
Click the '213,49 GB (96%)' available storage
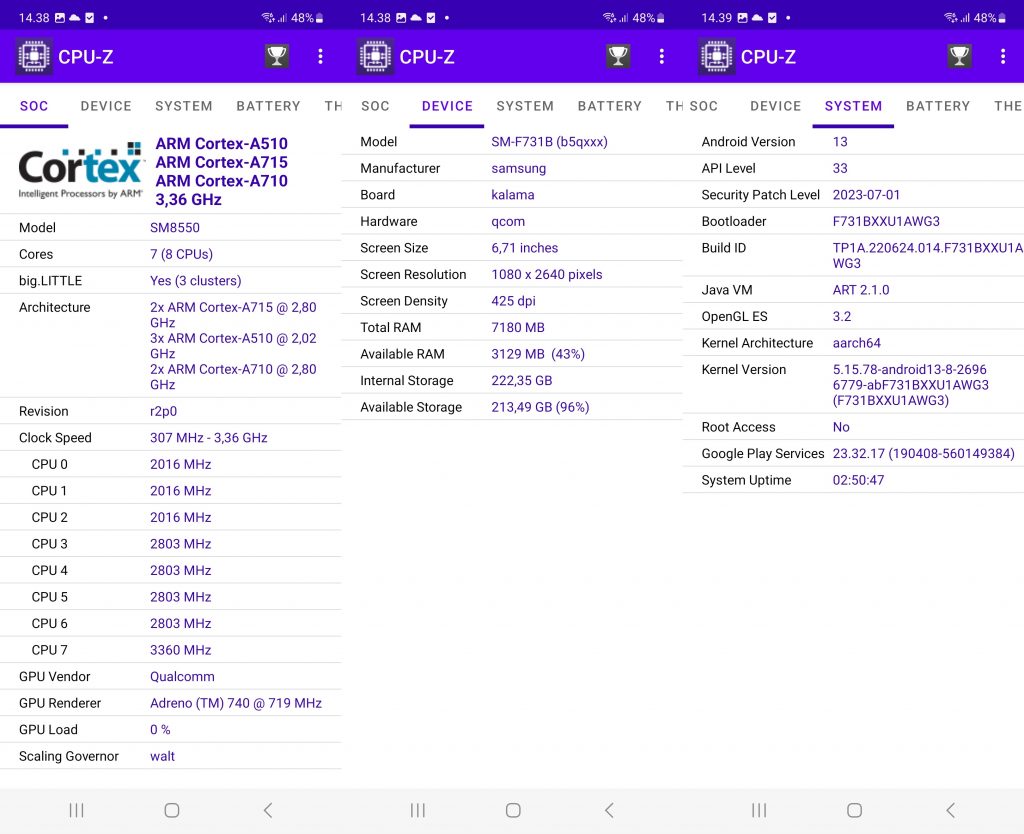(540, 408)
